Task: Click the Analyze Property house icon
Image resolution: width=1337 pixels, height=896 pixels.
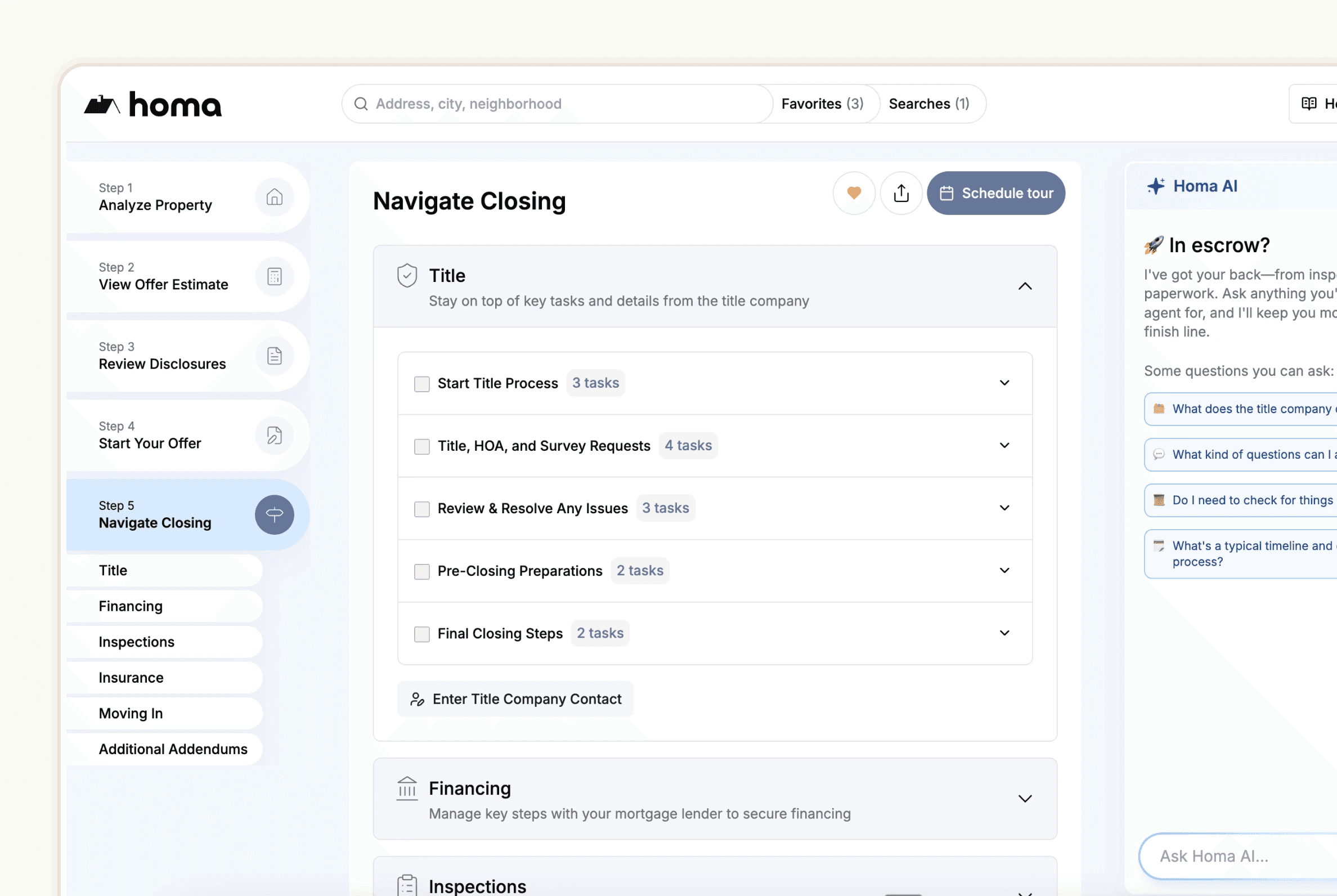Action: pyautogui.click(x=274, y=197)
